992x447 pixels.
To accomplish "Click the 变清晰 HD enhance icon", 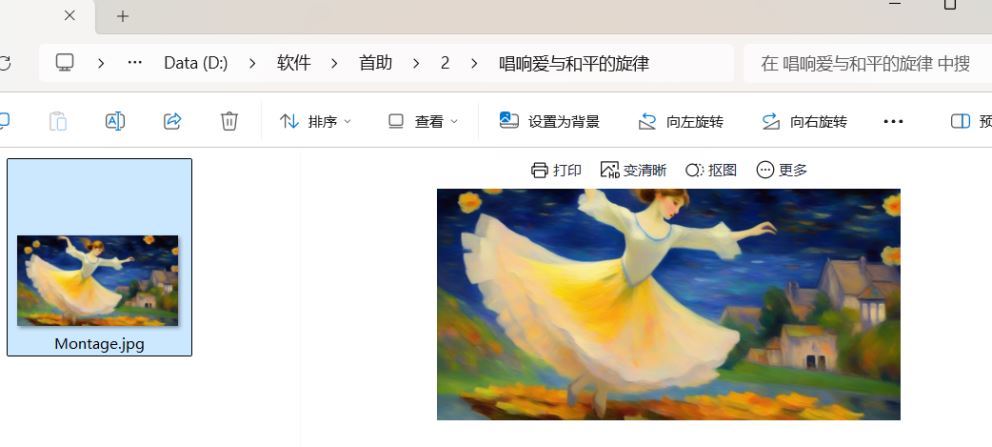I will [609, 170].
